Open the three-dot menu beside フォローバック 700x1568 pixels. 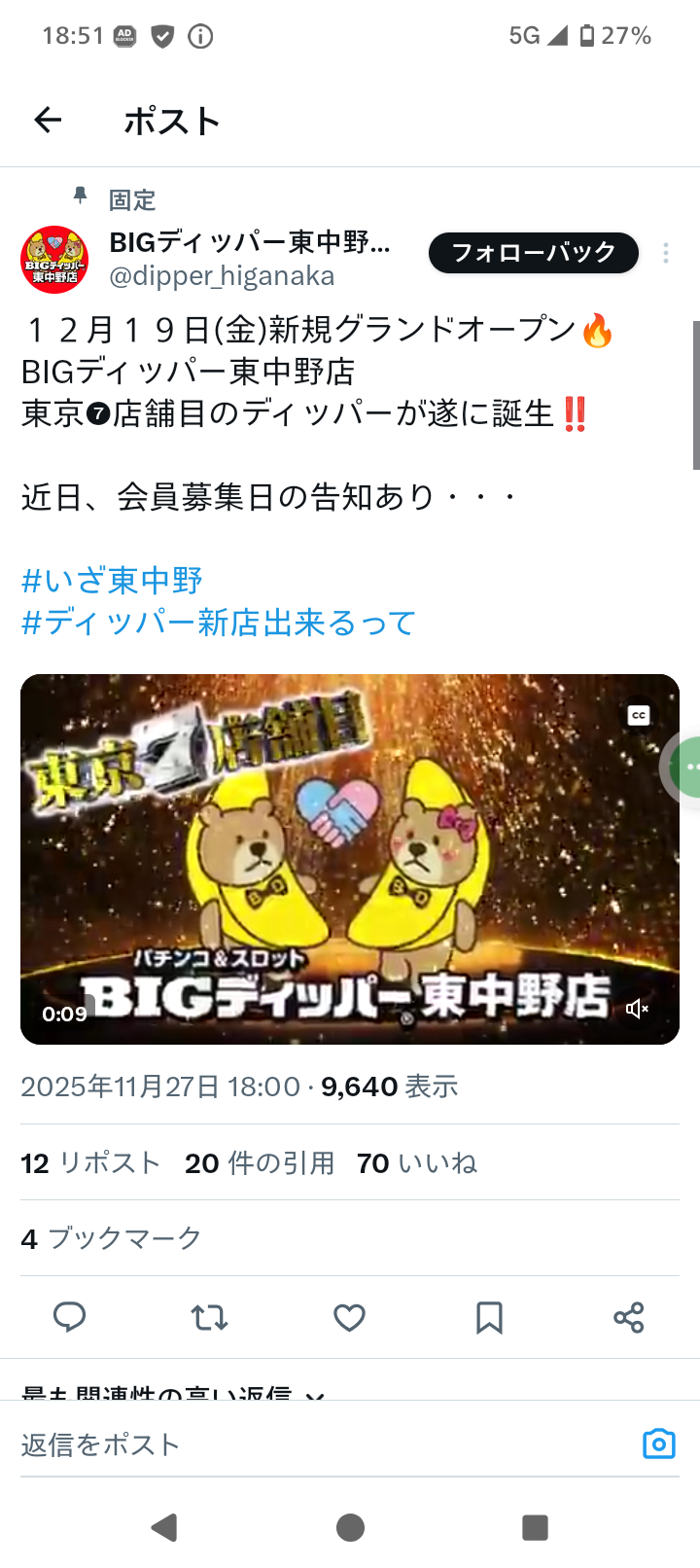click(x=666, y=253)
